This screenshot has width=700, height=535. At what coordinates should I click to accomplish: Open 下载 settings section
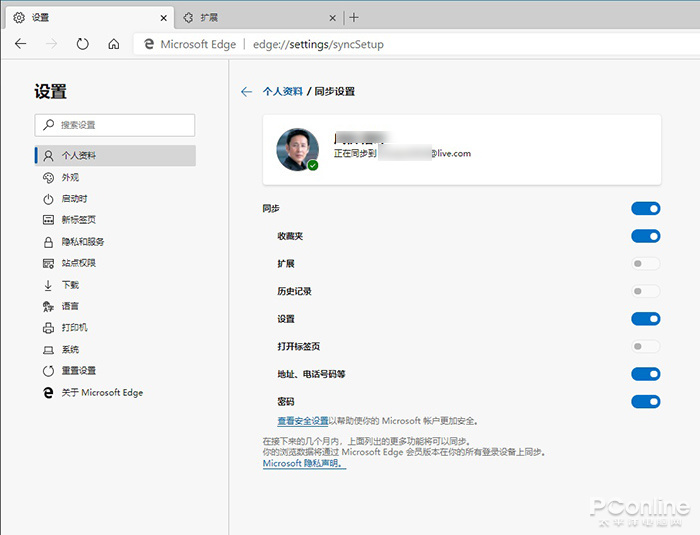pyautogui.click(x=115, y=285)
